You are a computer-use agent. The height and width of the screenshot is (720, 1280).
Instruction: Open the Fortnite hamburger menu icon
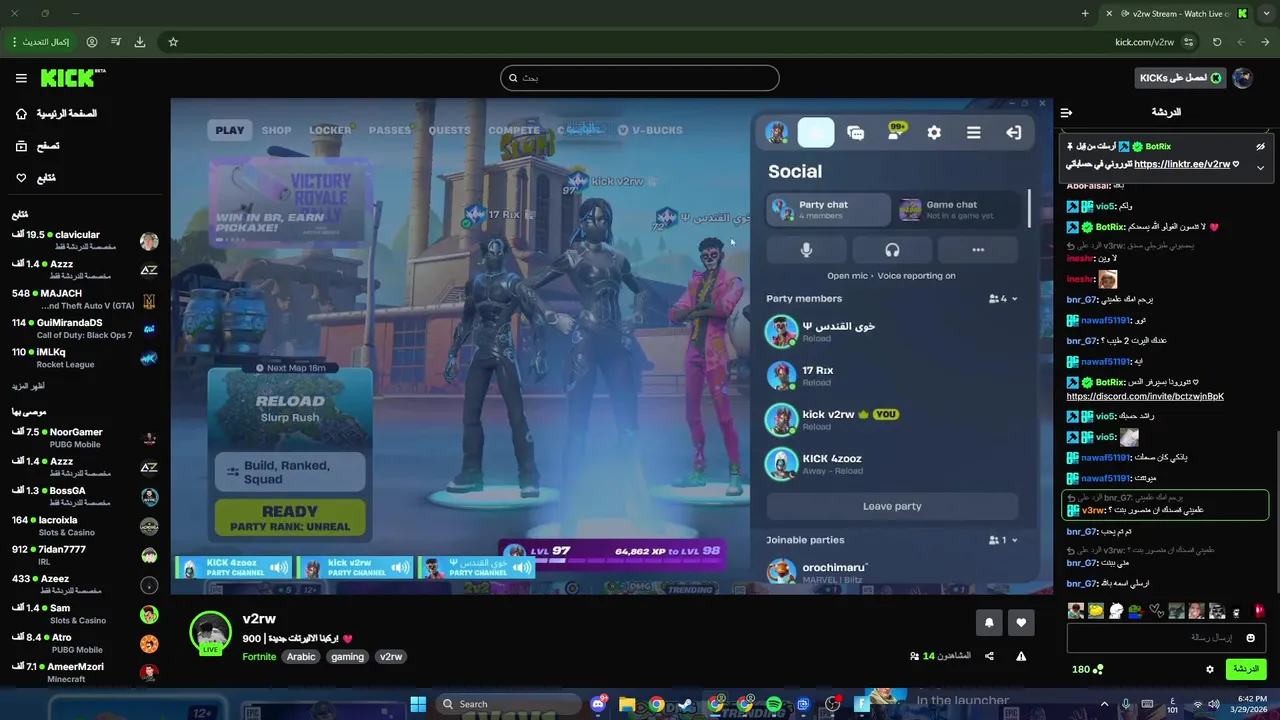pos(973,132)
